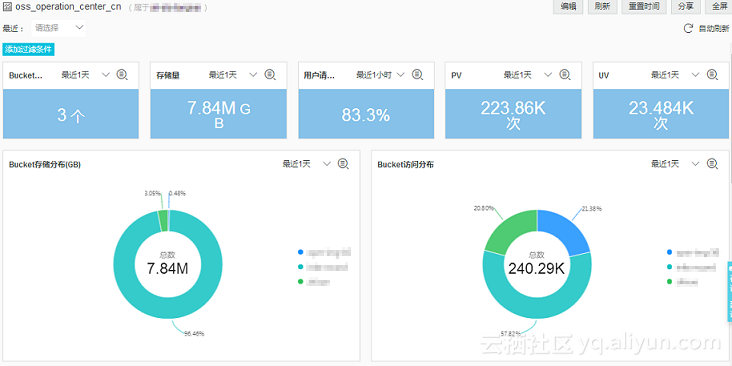This screenshot has height=366, width=732.
Task: Click the 23.484K 次 UV value
Action: click(661, 115)
